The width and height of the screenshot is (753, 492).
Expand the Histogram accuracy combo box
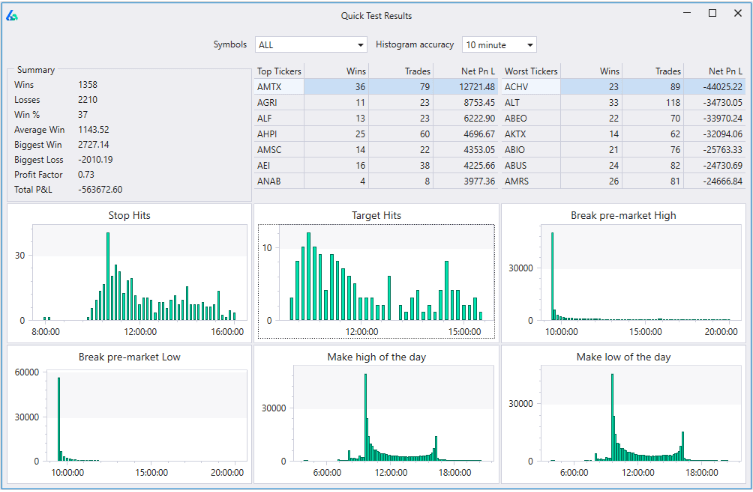499,45
